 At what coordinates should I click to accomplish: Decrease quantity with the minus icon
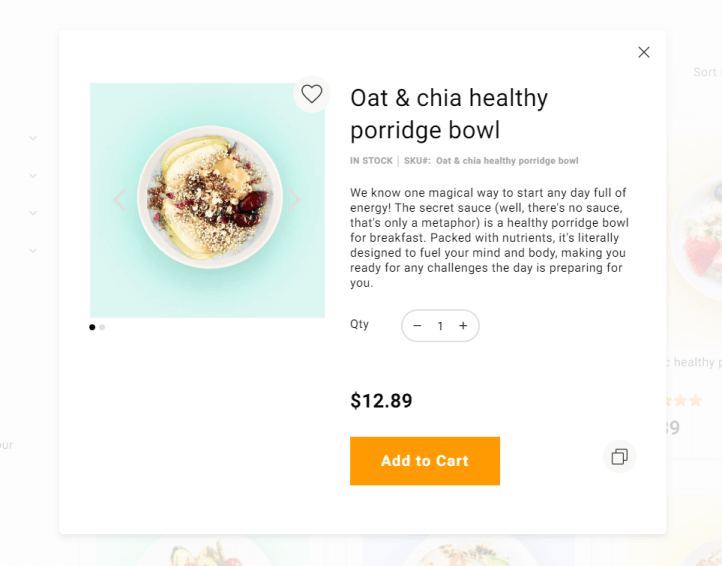pyautogui.click(x=417, y=326)
